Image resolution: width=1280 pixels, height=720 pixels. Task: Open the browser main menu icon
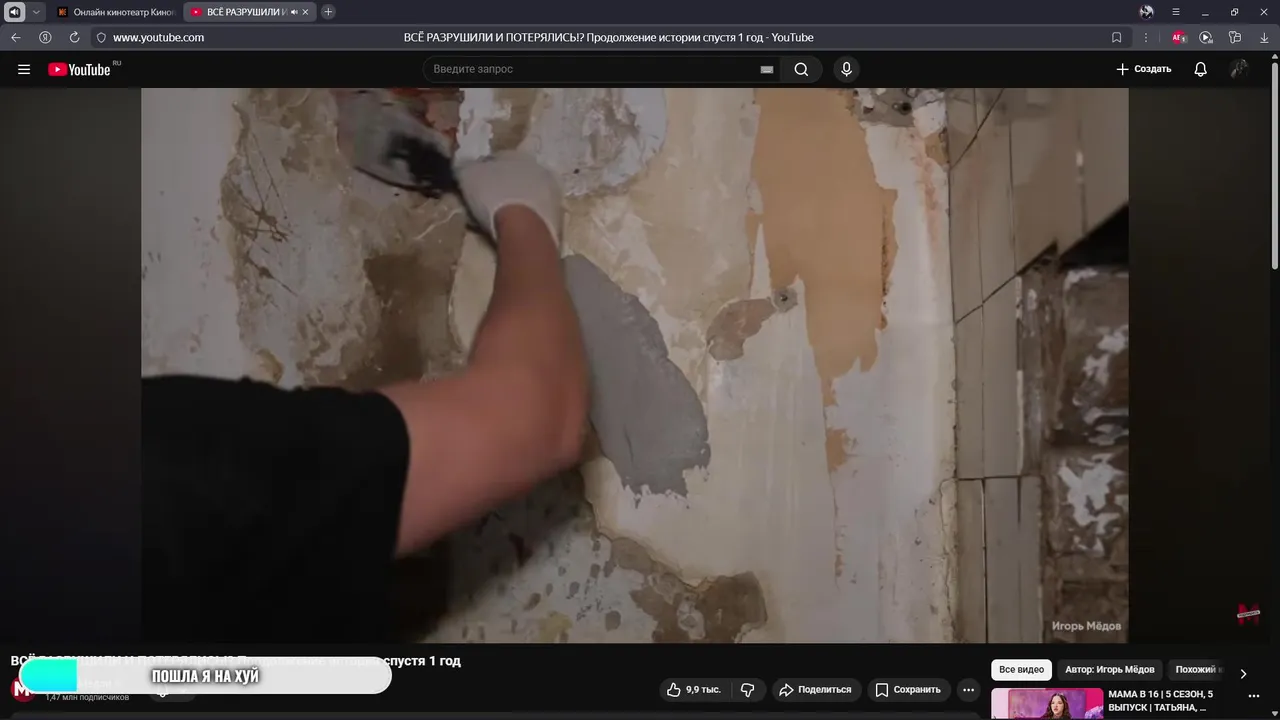pyautogui.click(x=1176, y=12)
